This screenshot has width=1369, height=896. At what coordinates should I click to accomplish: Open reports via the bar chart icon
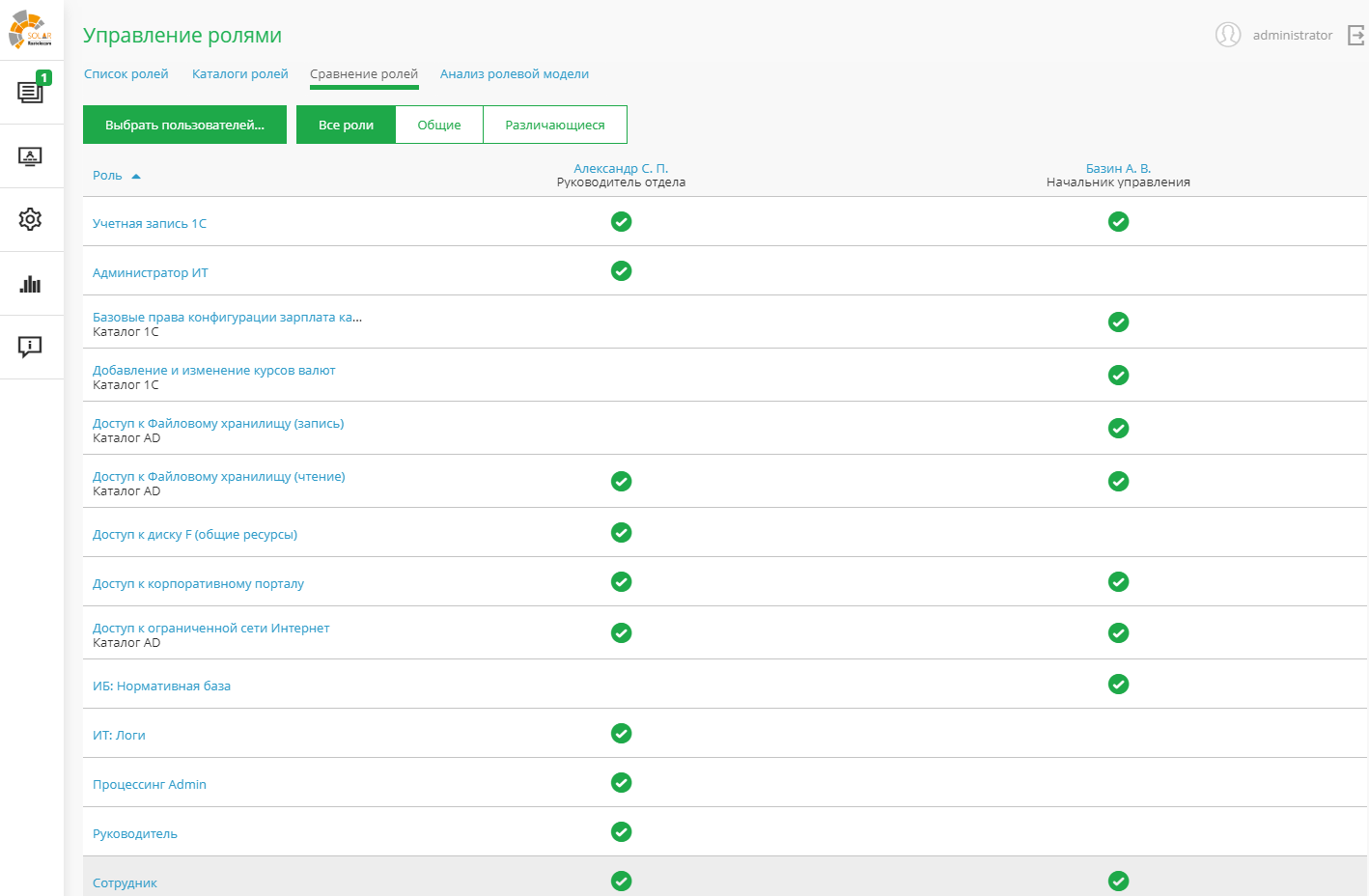30,284
